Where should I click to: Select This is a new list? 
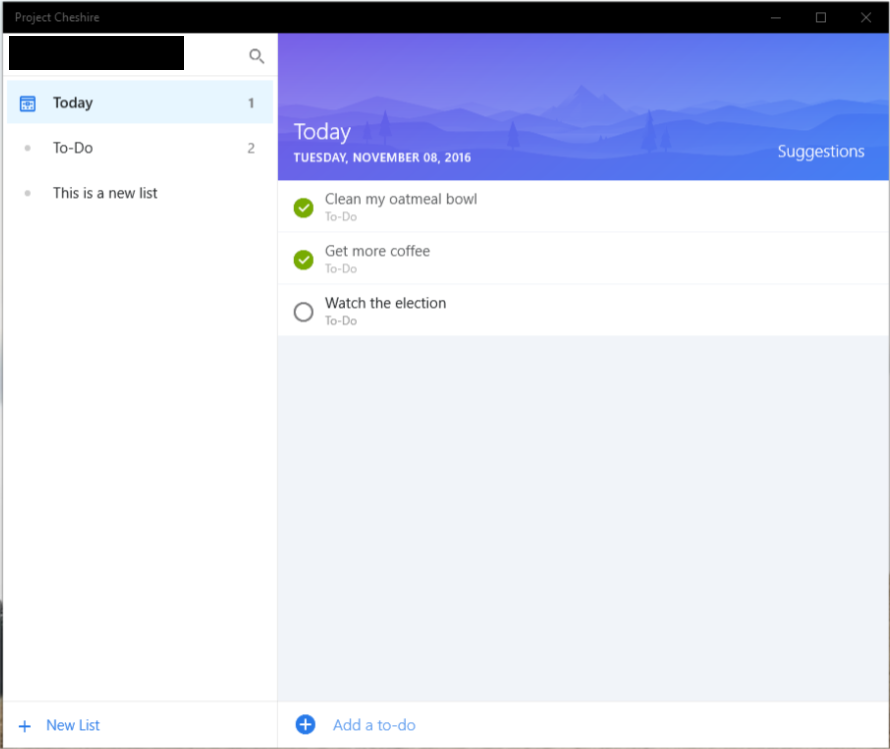pyautogui.click(x=140, y=193)
